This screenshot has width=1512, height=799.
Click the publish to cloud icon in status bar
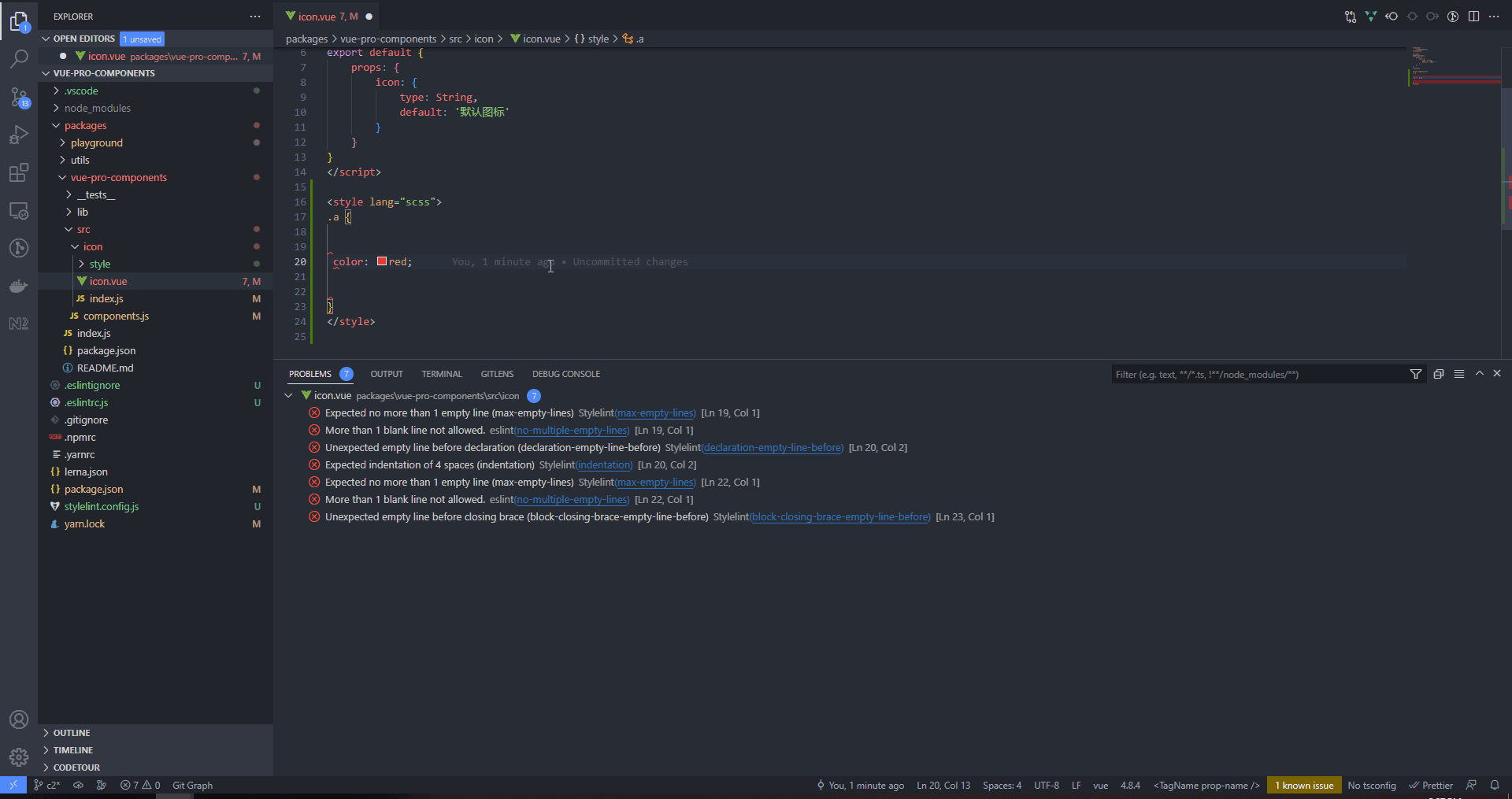pos(78,786)
